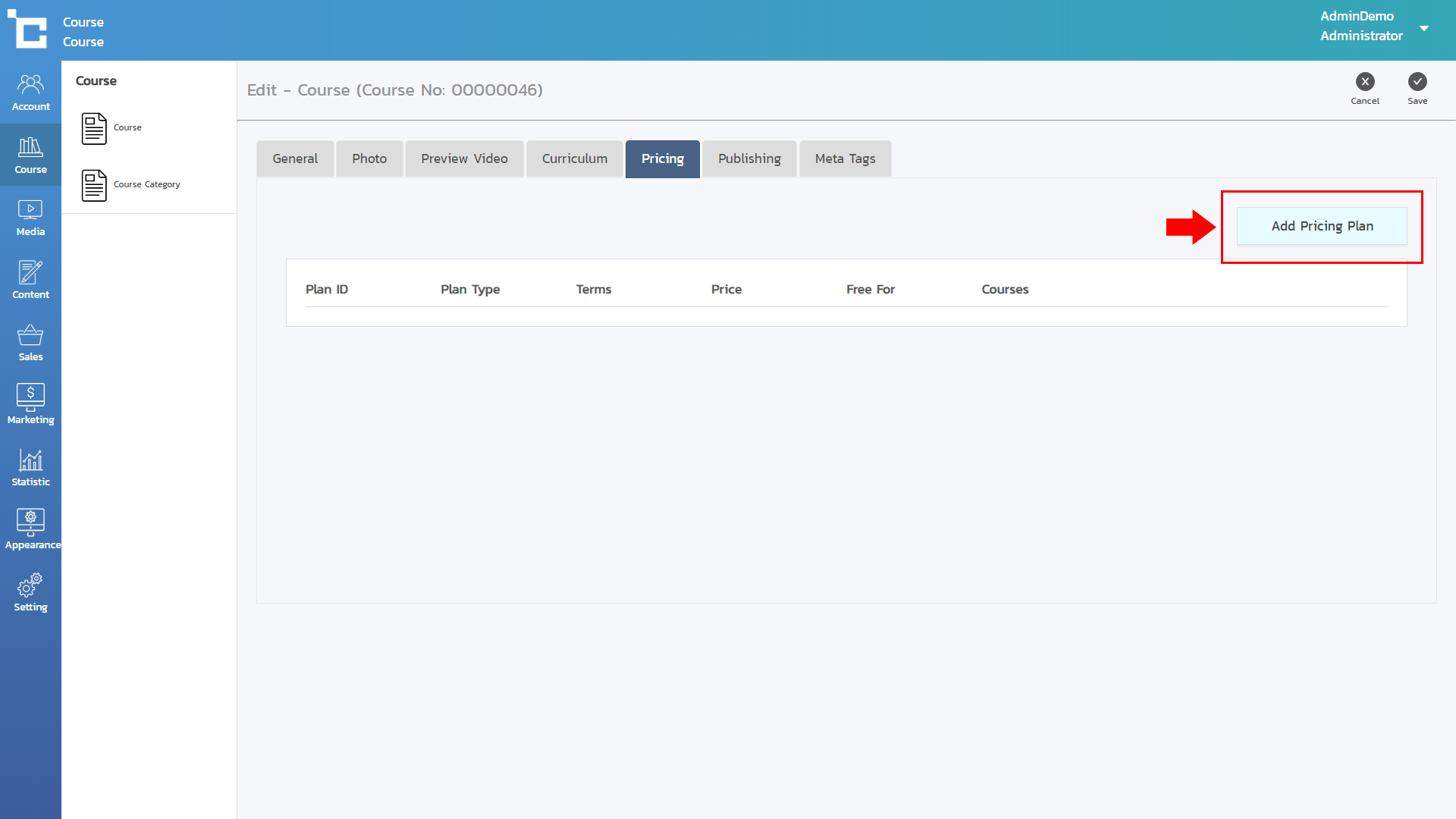
Task: Open Appearance settings icon
Action: (x=30, y=530)
